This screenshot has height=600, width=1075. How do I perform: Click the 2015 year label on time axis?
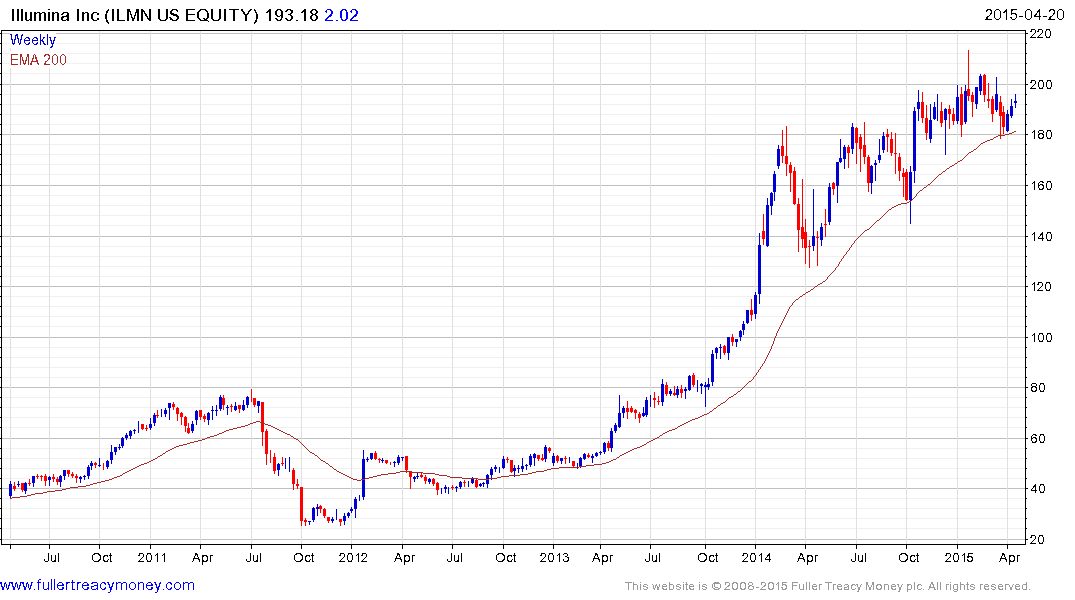click(x=958, y=557)
